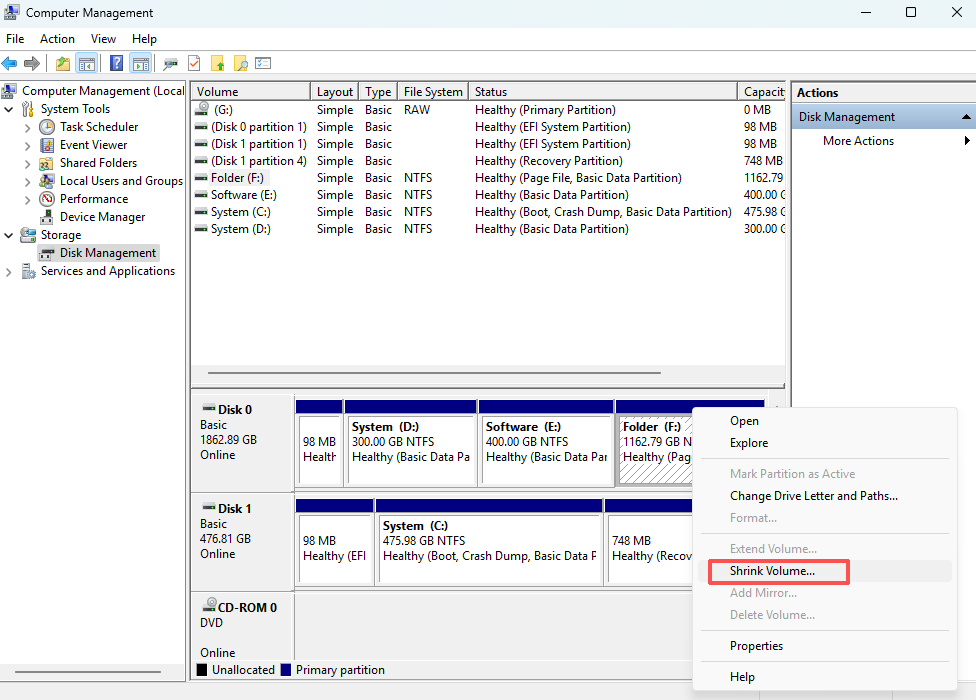Expand Local Users and Groups node
Viewport: 976px width, 700px height.
(27, 181)
